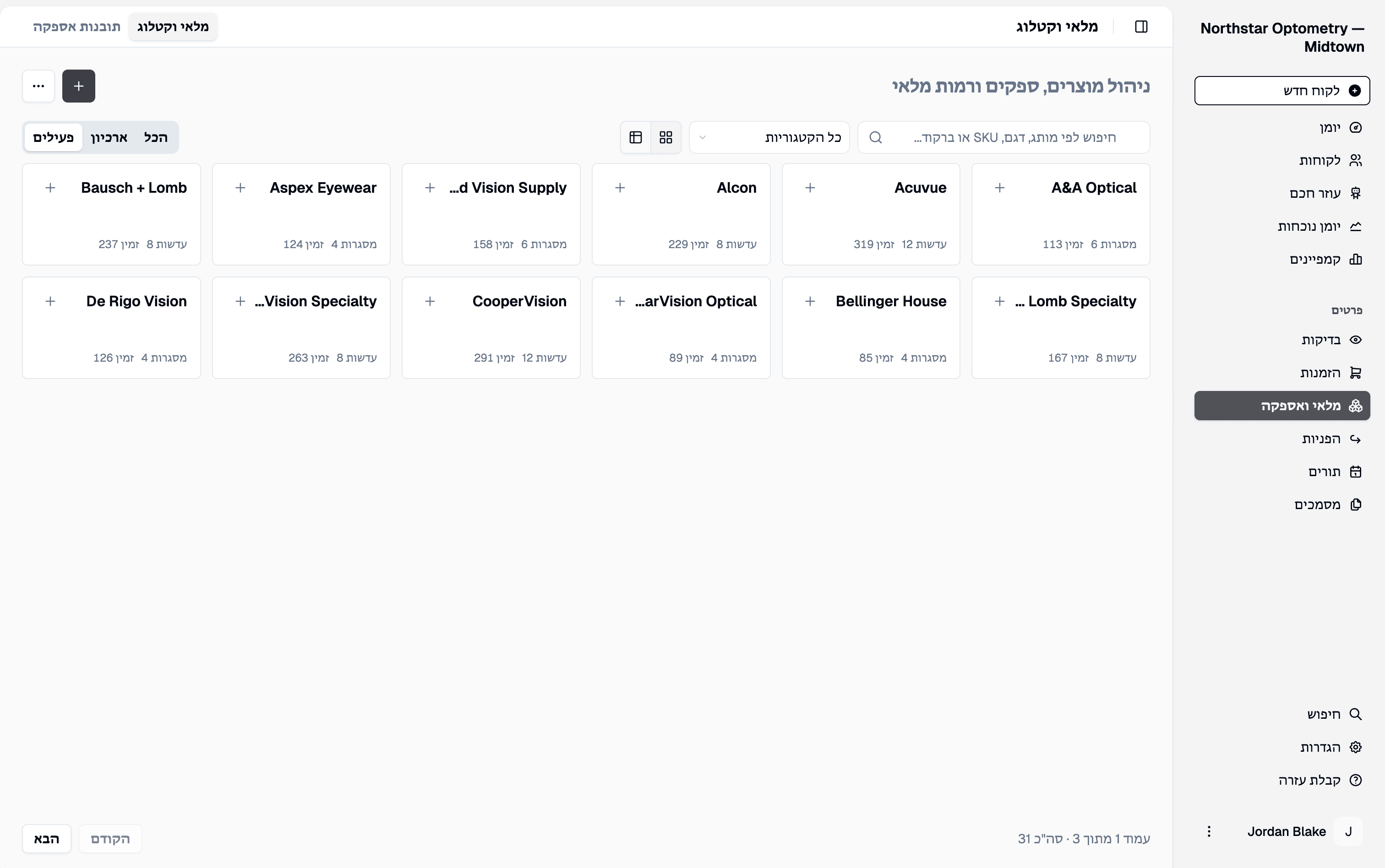This screenshot has height=868, width=1385.
Task: Open קמפיינים in the sidebar
Action: [1282, 259]
